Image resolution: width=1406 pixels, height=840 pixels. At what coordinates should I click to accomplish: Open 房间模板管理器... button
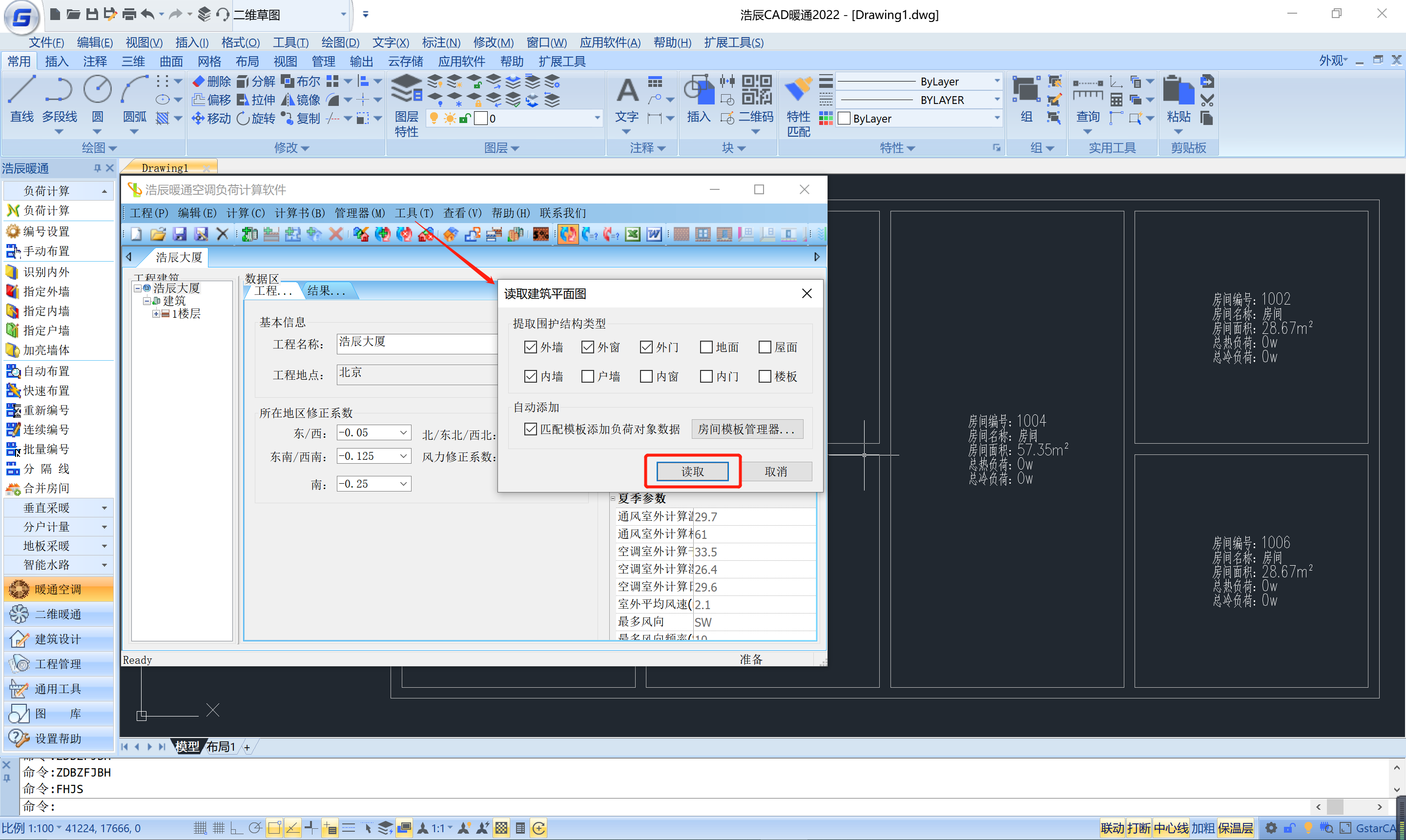(x=746, y=429)
